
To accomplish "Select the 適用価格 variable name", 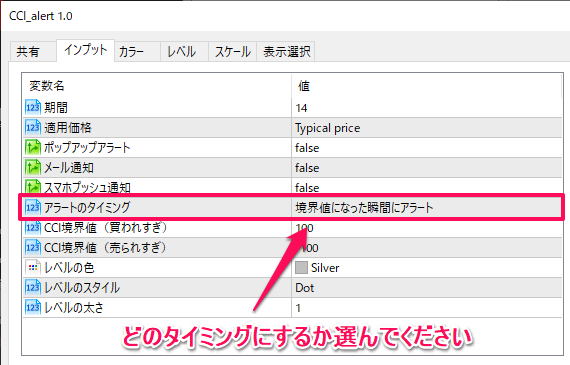I will 68,128.
